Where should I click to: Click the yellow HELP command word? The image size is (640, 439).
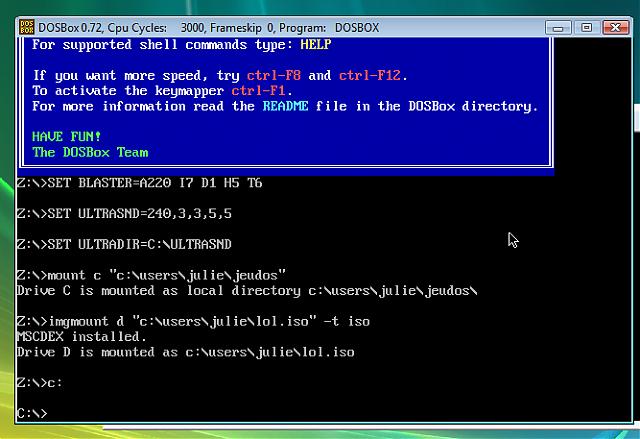tap(316, 44)
